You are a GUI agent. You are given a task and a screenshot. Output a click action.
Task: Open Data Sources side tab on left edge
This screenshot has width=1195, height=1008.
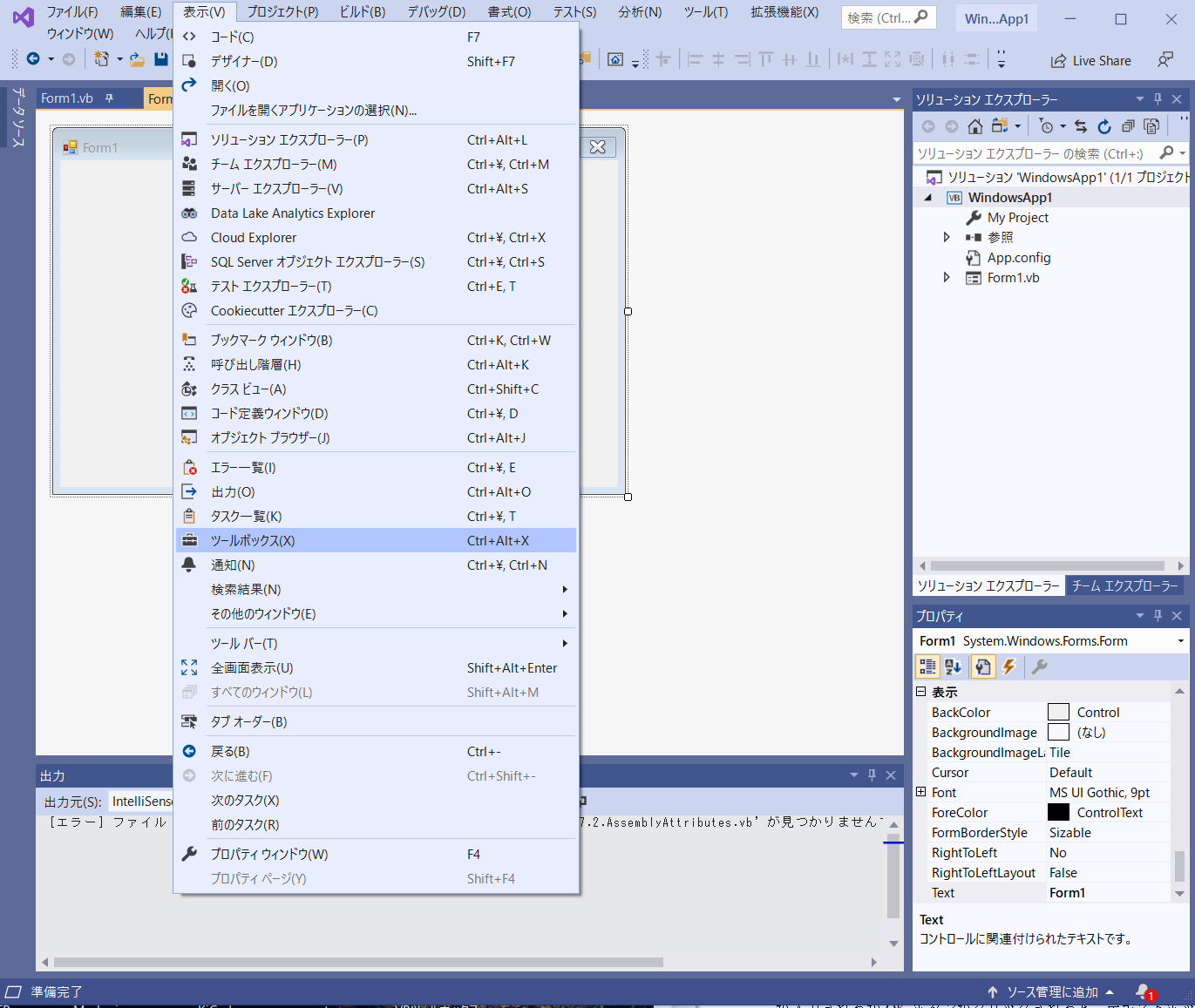click(x=17, y=117)
